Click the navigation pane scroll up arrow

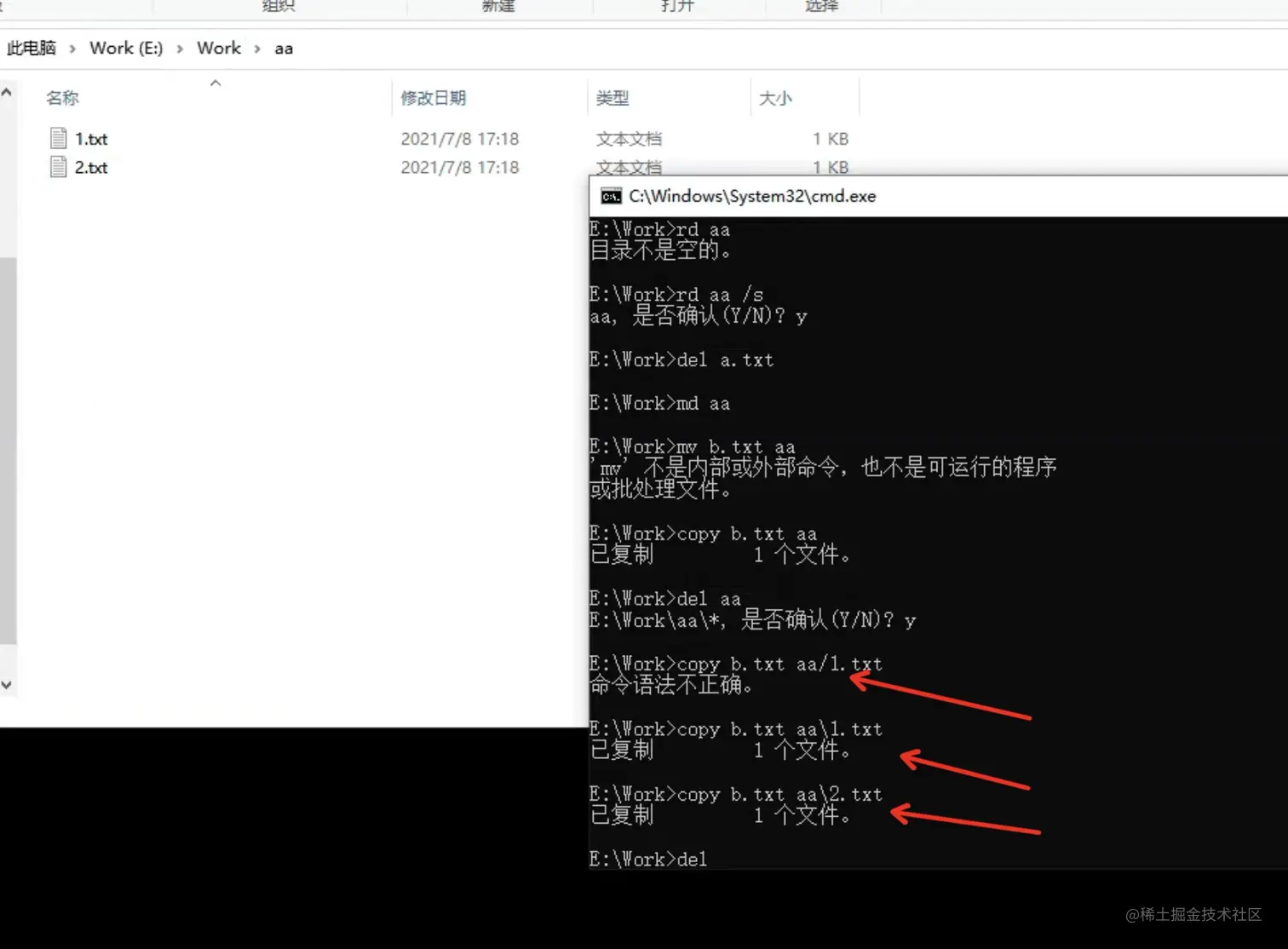7,92
